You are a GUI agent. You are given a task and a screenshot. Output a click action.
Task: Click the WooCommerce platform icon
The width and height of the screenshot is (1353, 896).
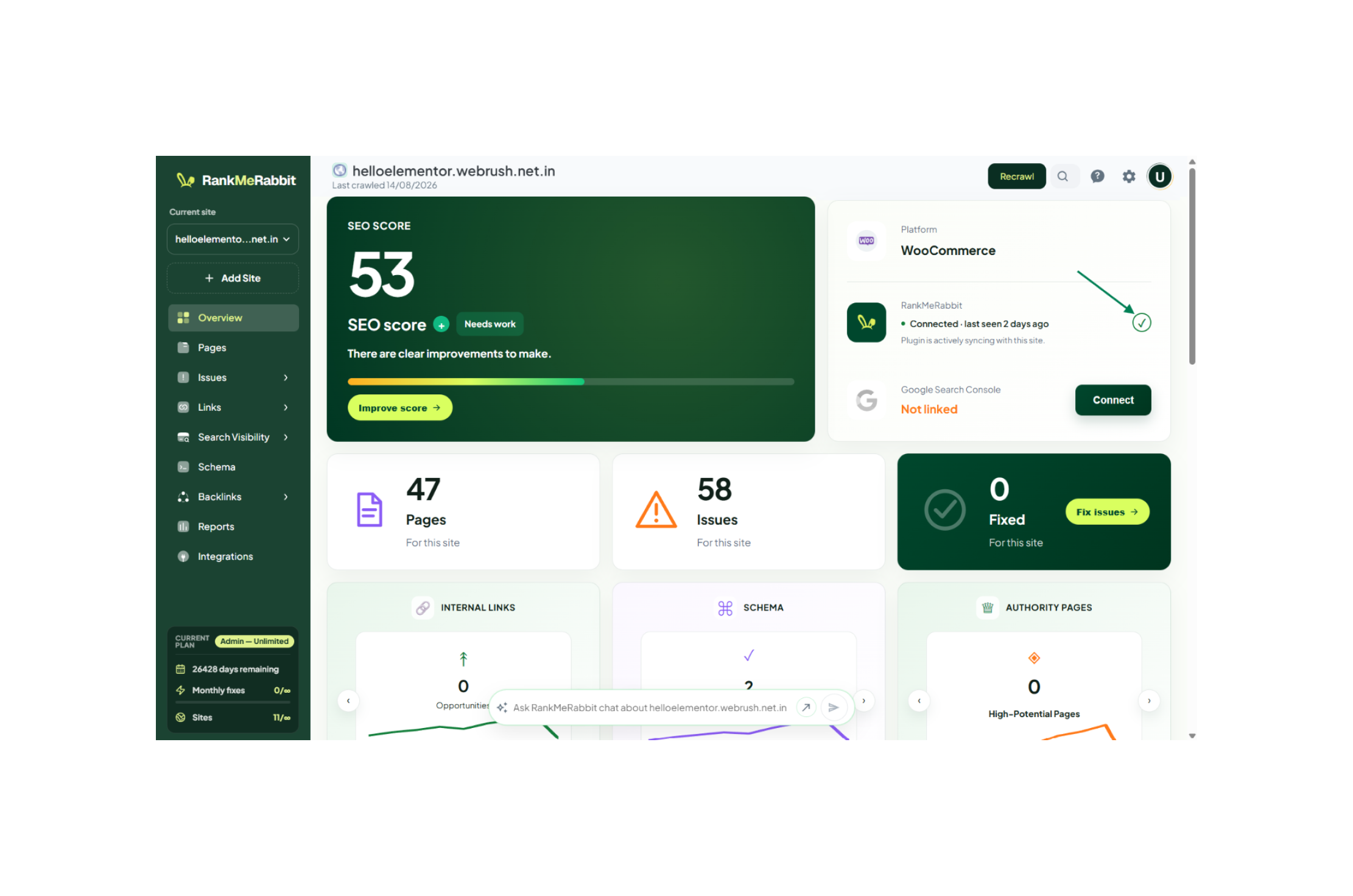pyautogui.click(x=866, y=240)
